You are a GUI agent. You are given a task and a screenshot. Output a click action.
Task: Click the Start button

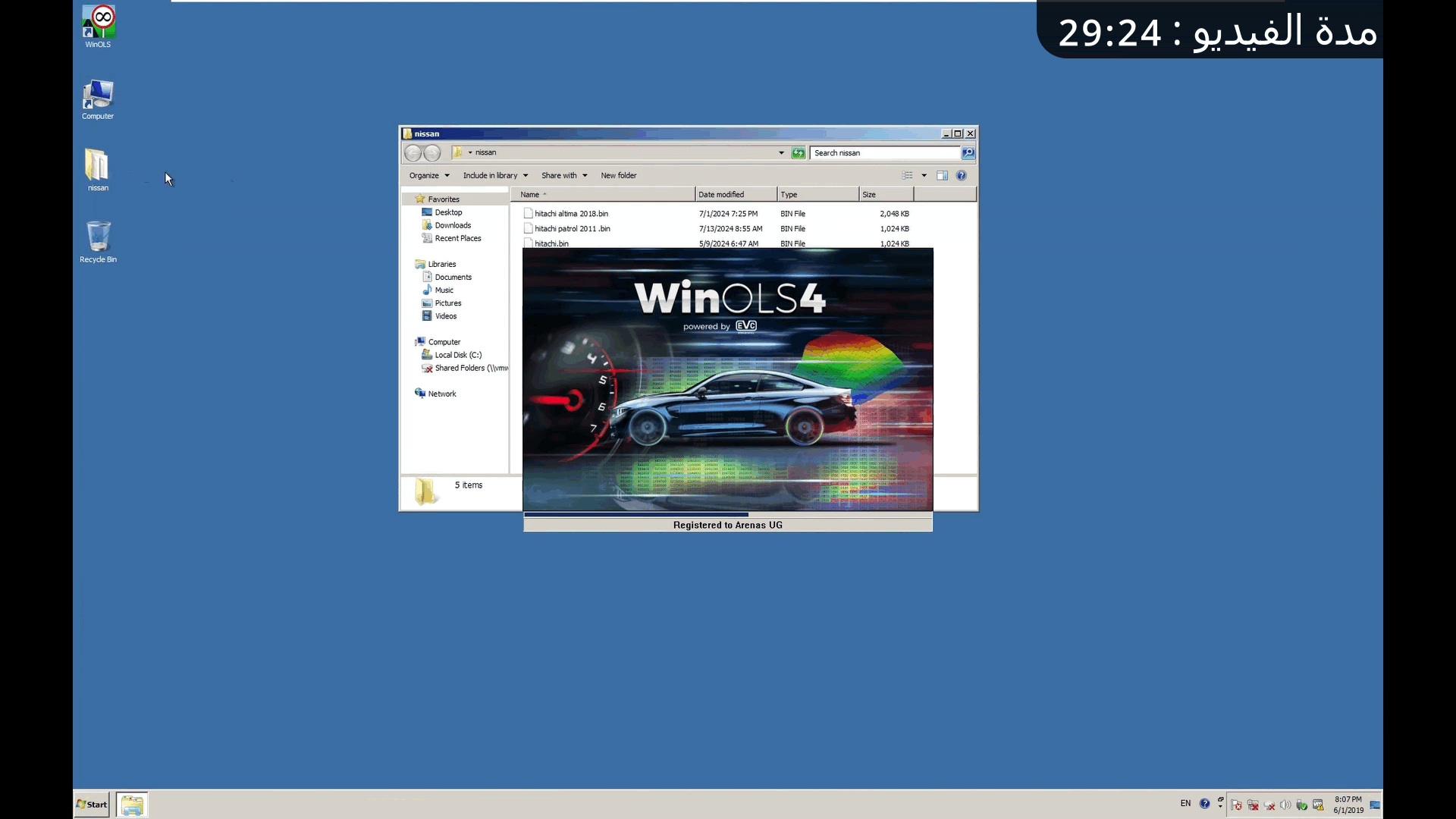[92, 805]
